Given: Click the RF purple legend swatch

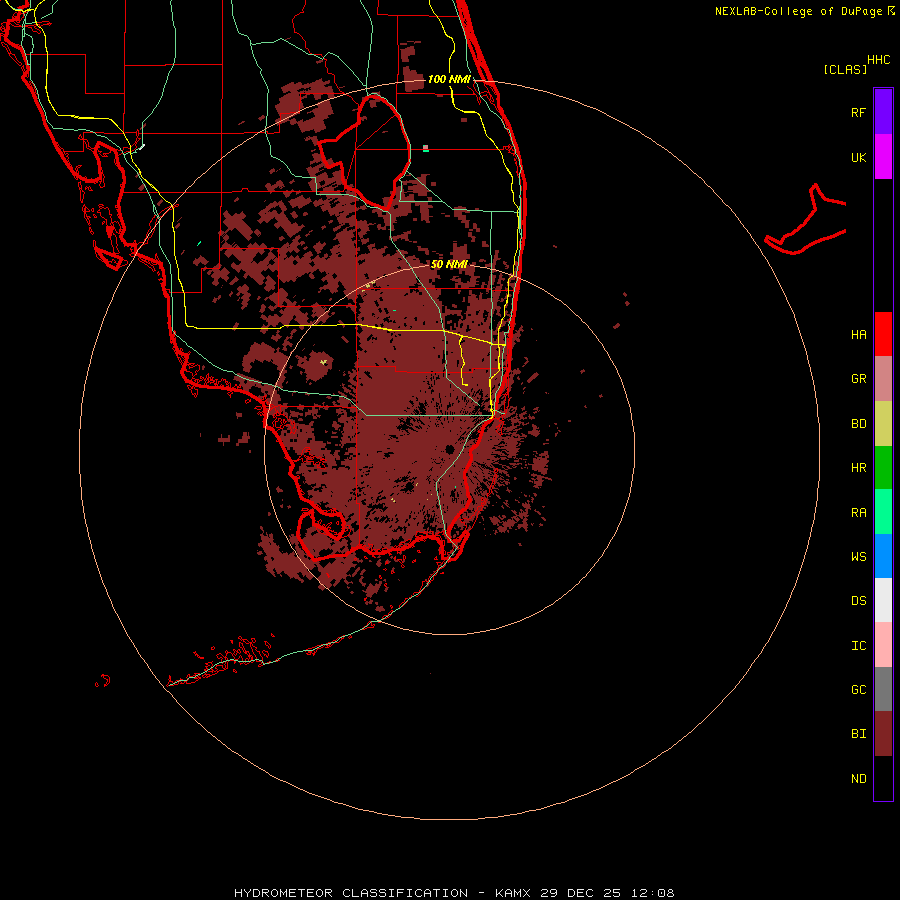Looking at the screenshot, I should pos(883,112).
